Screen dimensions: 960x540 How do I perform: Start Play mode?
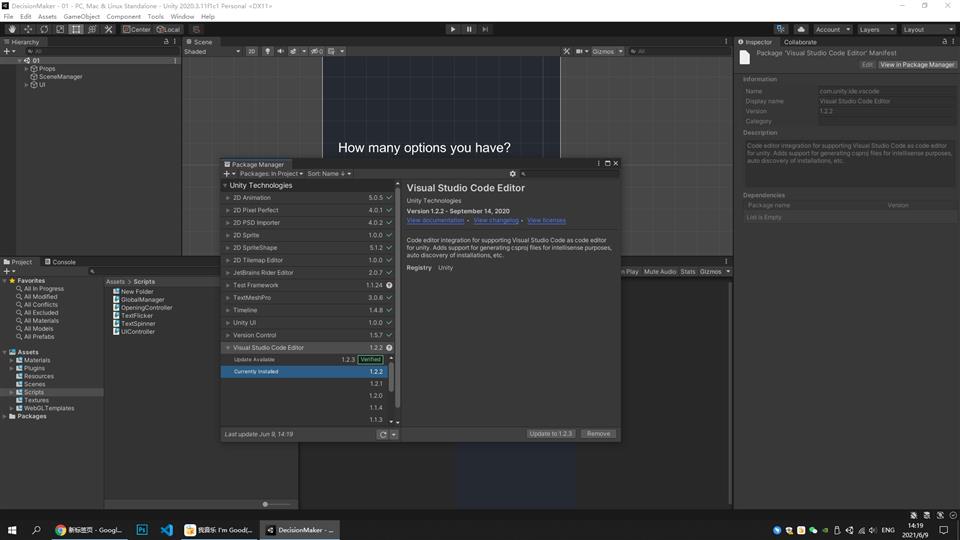[x=452, y=29]
